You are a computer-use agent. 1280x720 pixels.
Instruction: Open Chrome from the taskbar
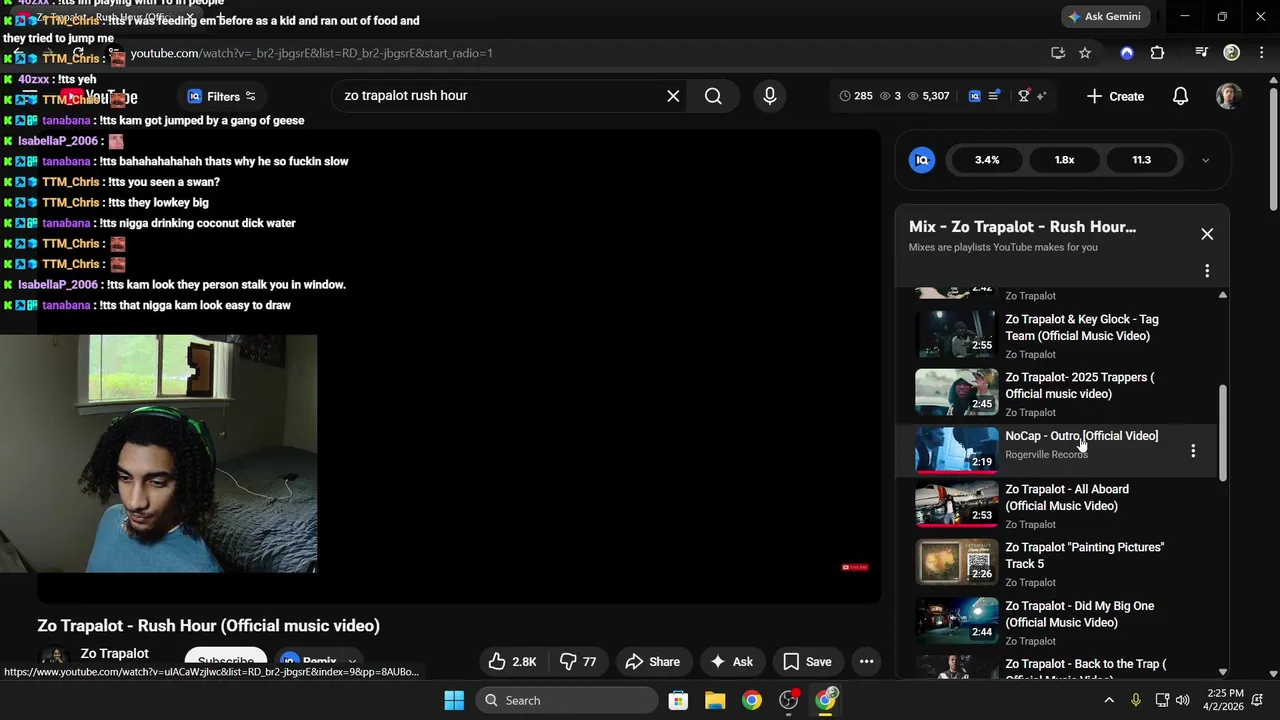(x=752, y=700)
